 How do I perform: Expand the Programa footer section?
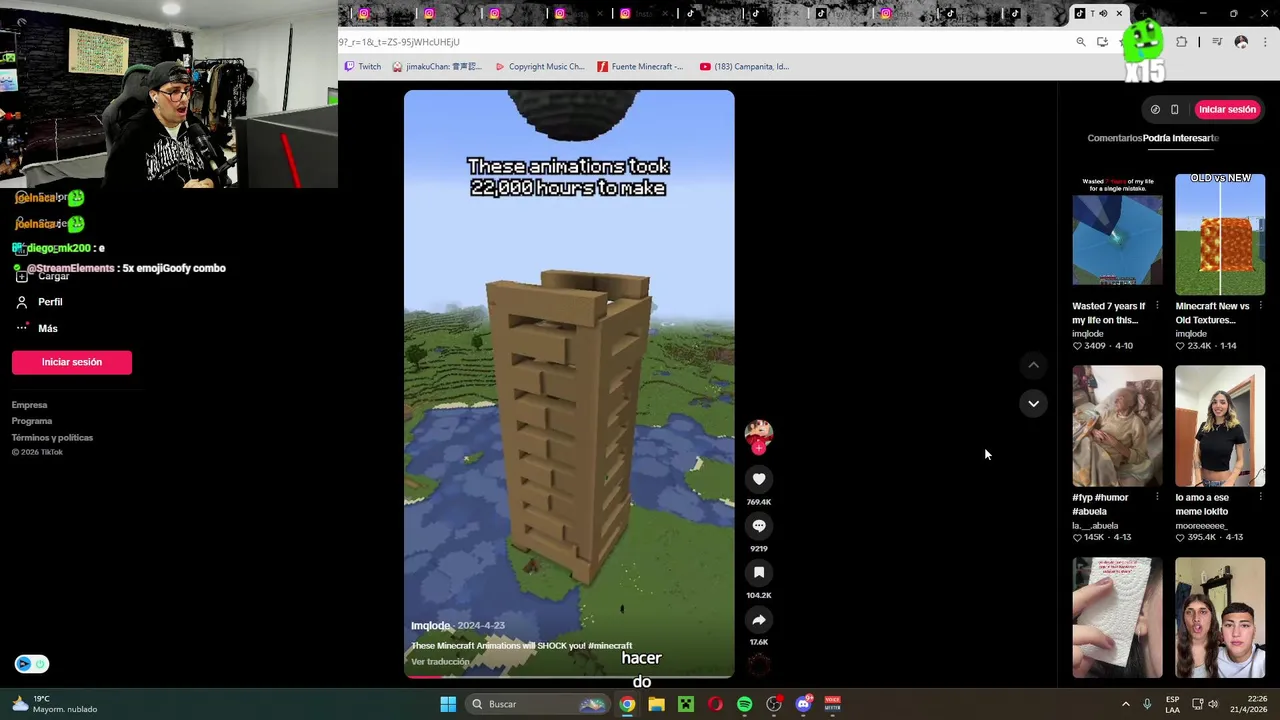(32, 421)
